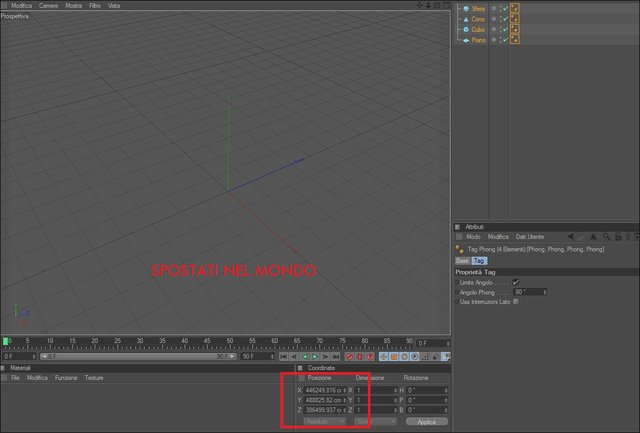Go to the end of the animation
This screenshot has width=640, height=433.
[336, 357]
